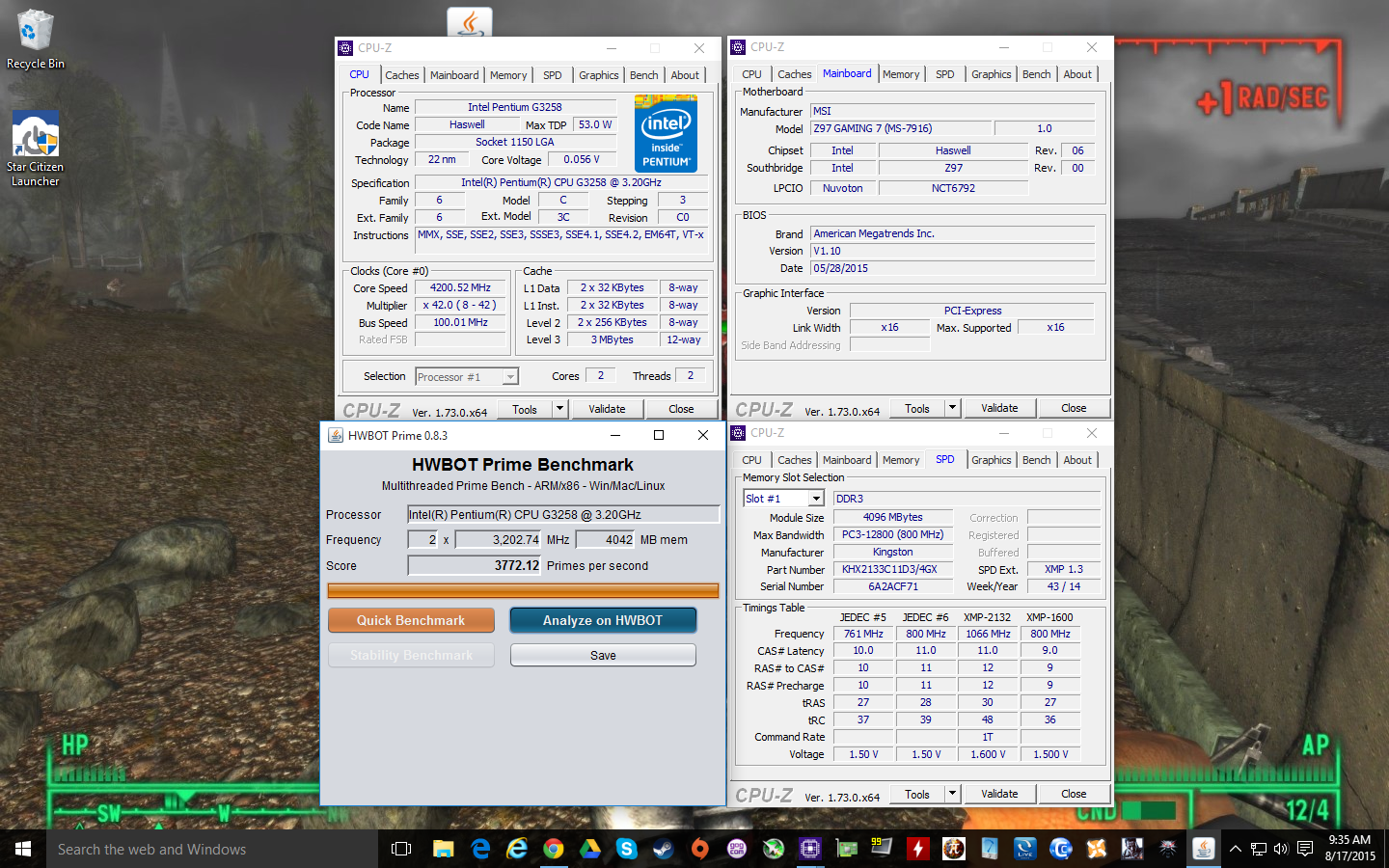Open Steam from the taskbar
The image size is (1389, 868).
pyautogui.click(x=664, y=849)
